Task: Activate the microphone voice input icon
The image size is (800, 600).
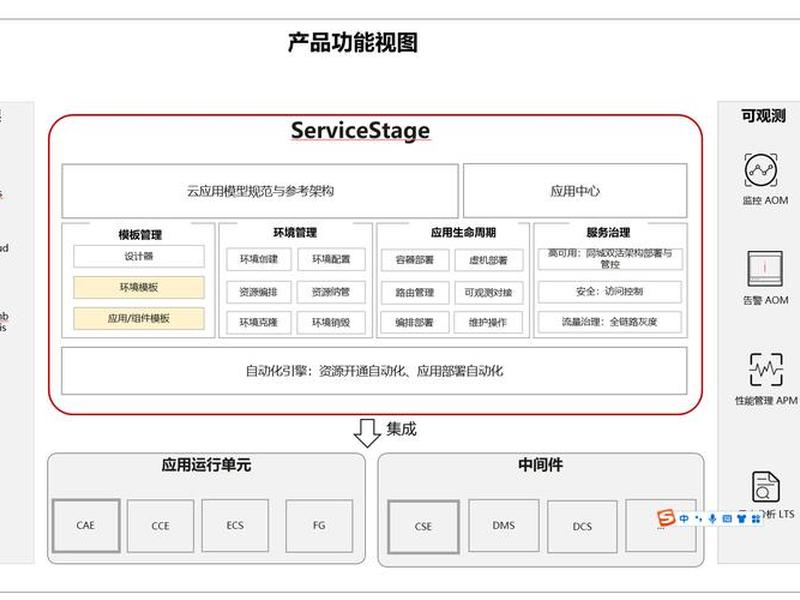Action: pos(712,518)
